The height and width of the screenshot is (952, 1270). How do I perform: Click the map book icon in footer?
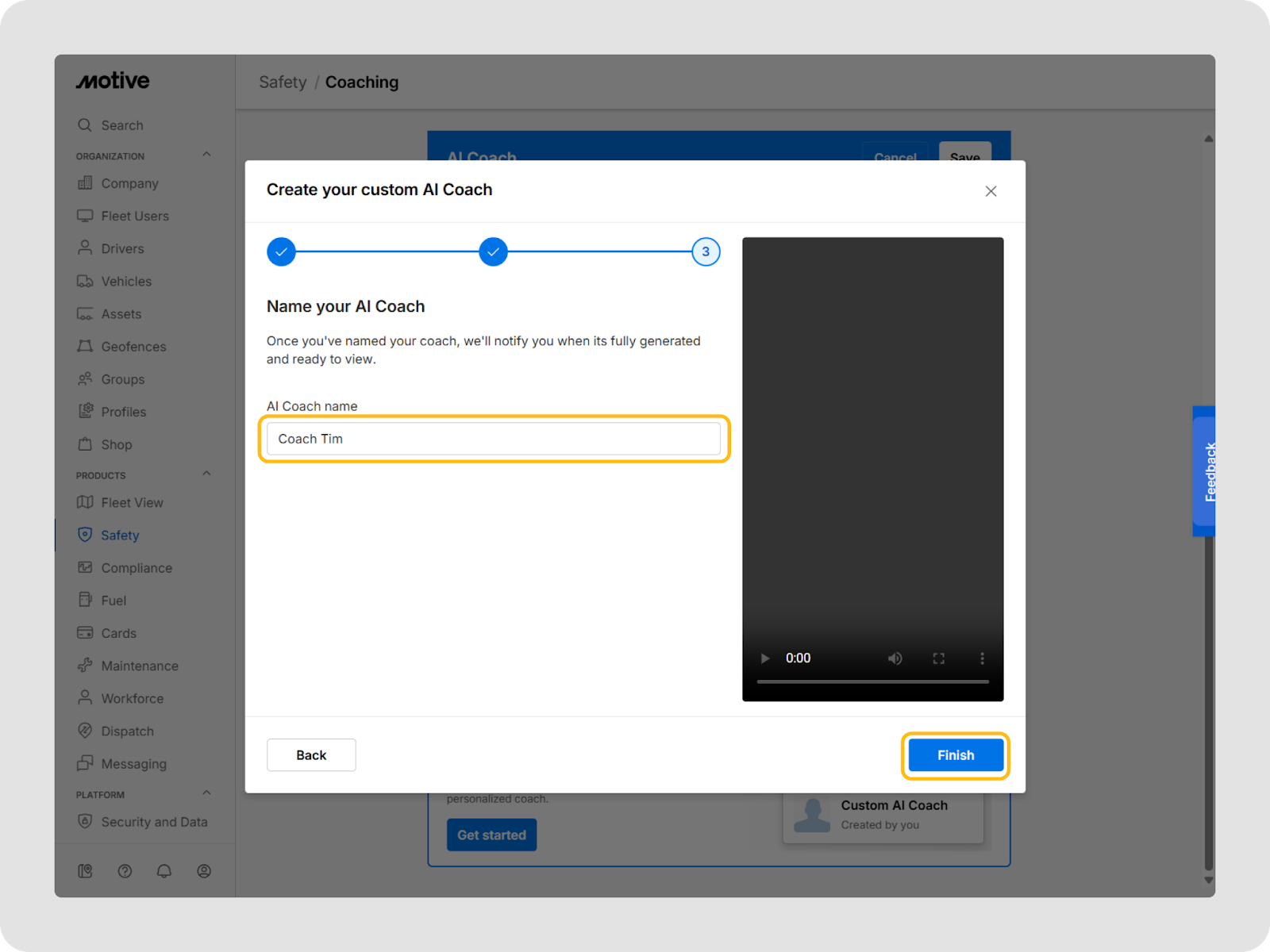[x=85, y=871]
